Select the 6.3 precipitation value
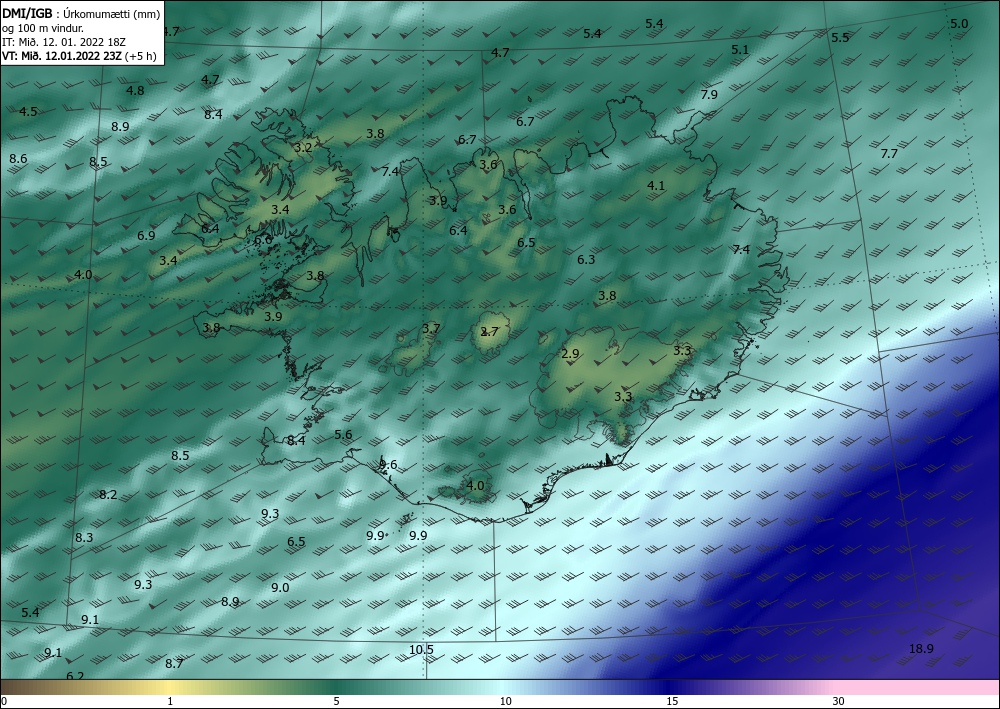This screenshot has height=709, width=1000. tap(586, 259)
